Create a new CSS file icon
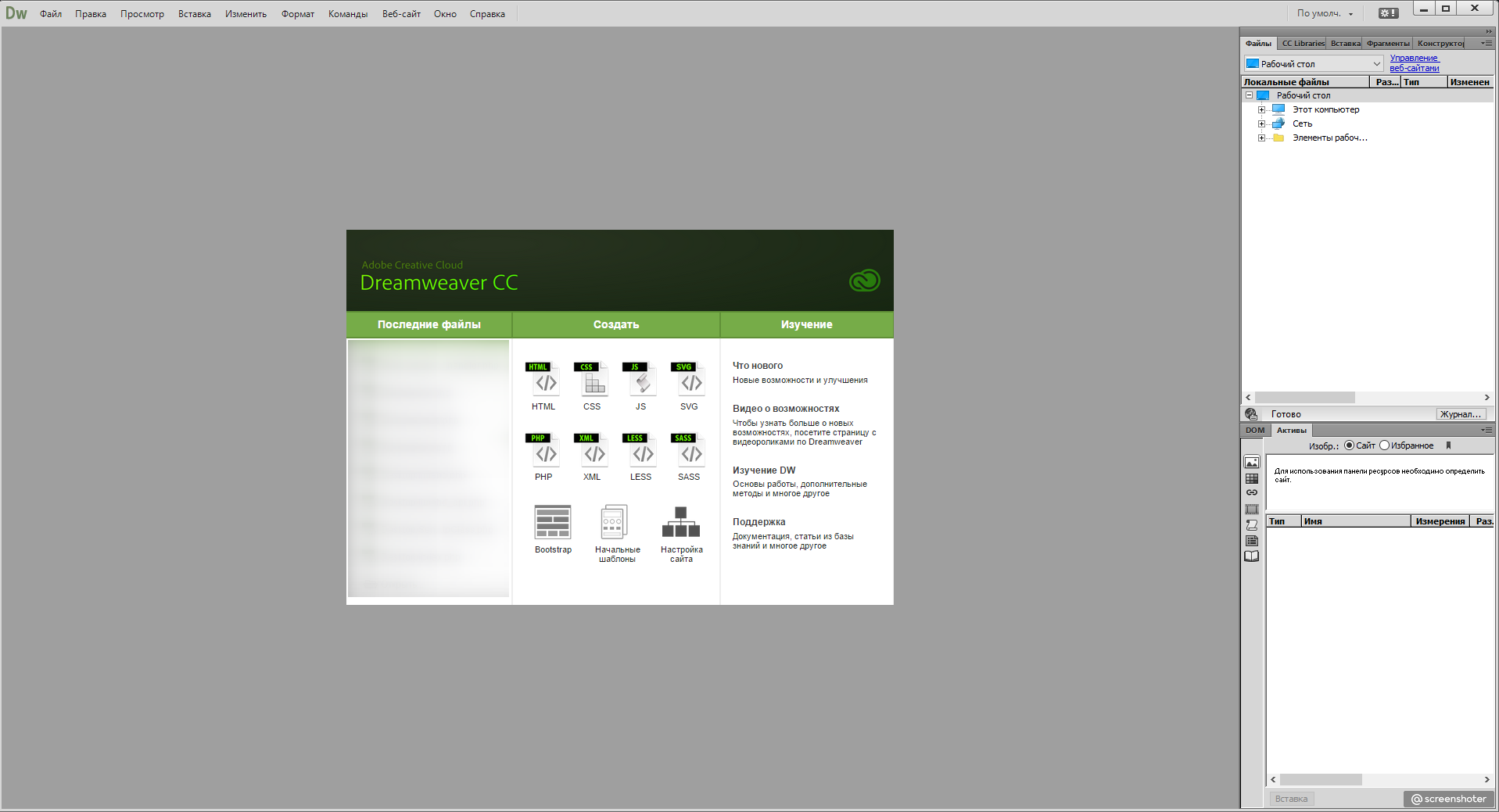The height and width of the screenshot is (812, 1499). [x=592, y=379]
